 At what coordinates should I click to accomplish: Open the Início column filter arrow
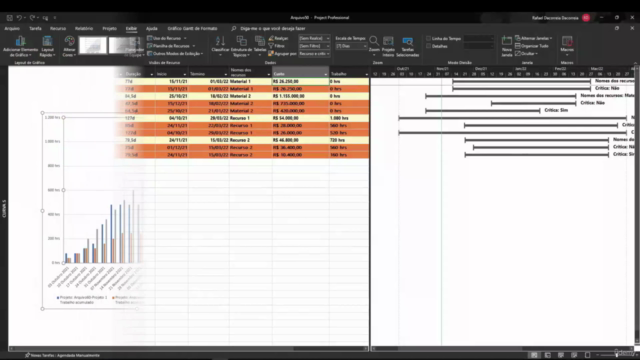pyautogui.click(x=184, y=74)
